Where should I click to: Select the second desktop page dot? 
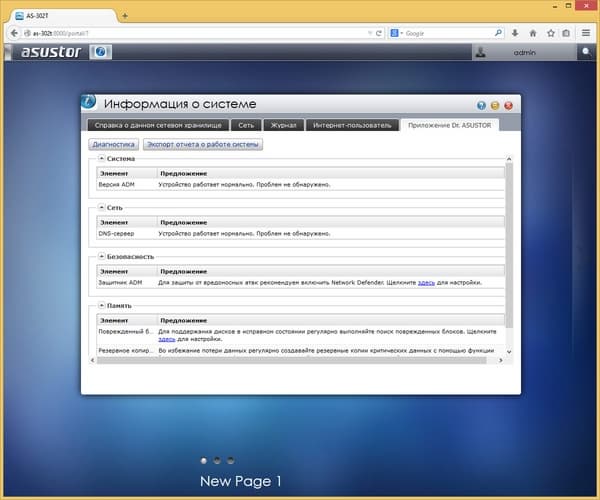(217, 461)
